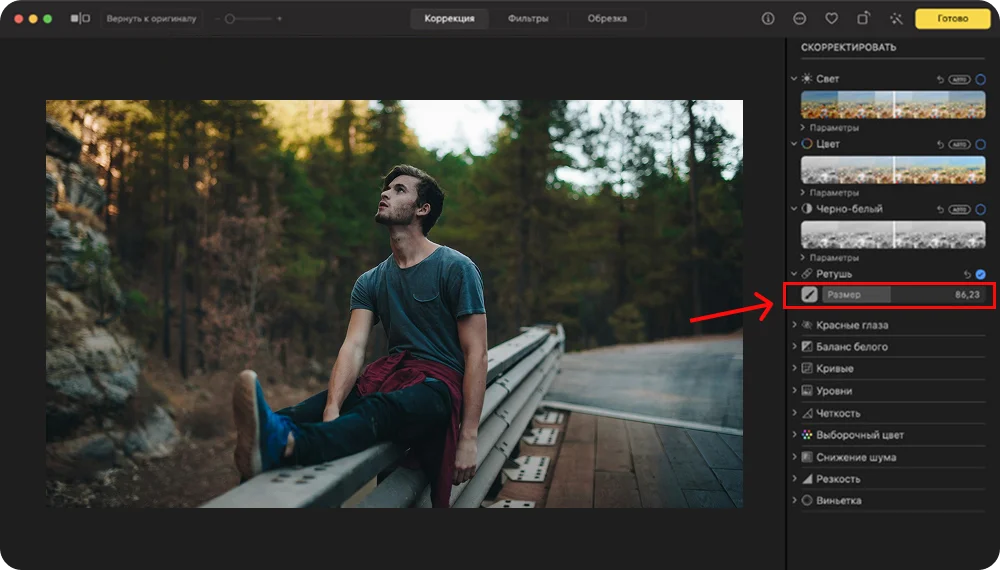This screenshot has height=570, width=1000.
Task: Toggle the Свет adjustment circle
Action: [980, 79]
